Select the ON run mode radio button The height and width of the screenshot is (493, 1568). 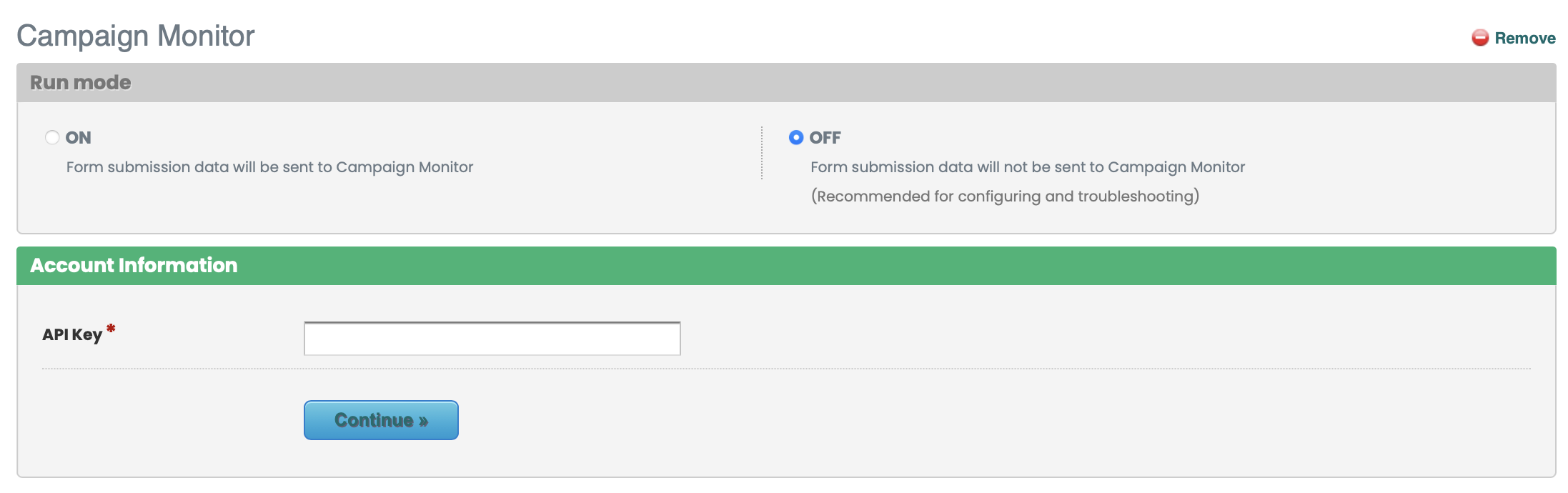[52, 137]
